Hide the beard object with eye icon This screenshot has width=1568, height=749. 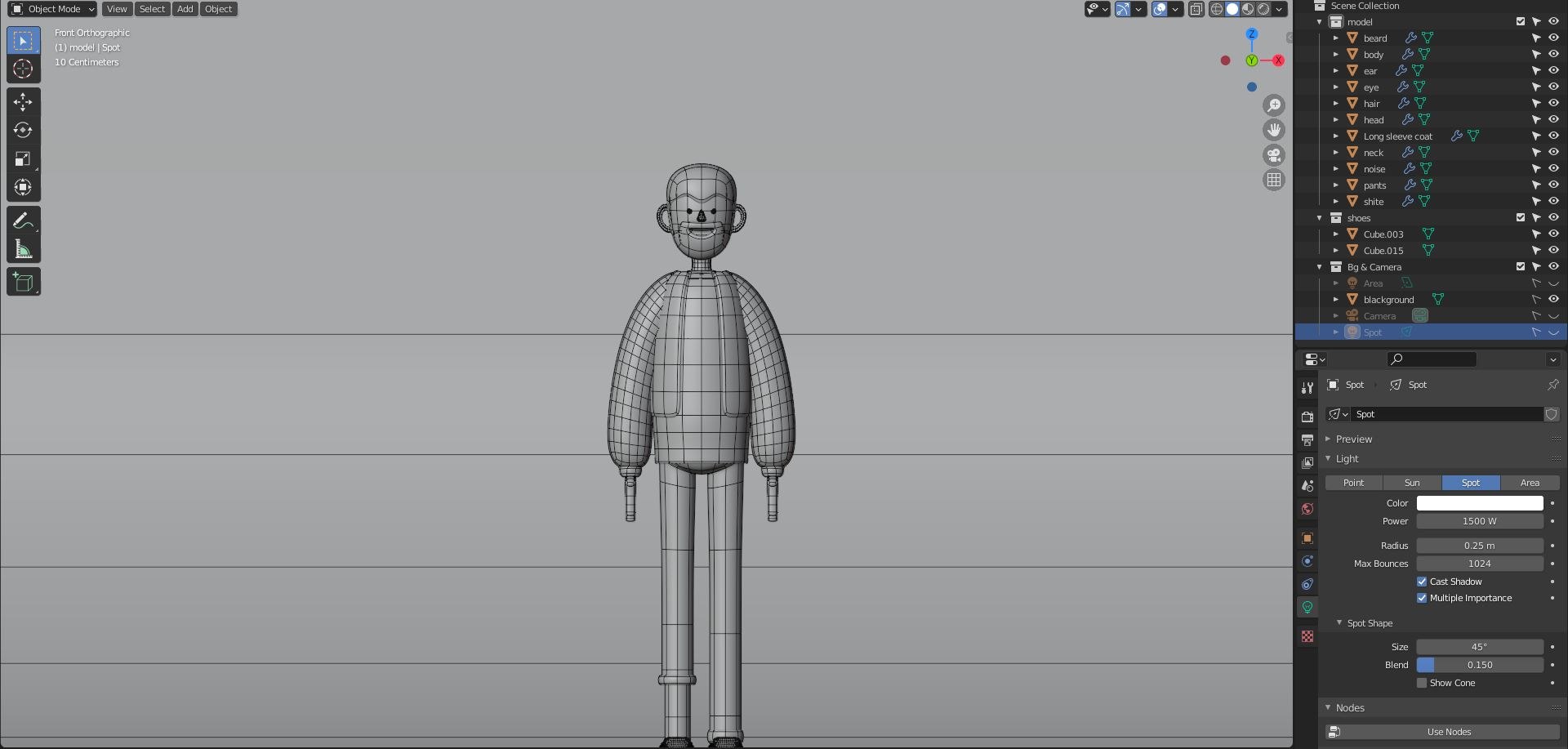1553,38
